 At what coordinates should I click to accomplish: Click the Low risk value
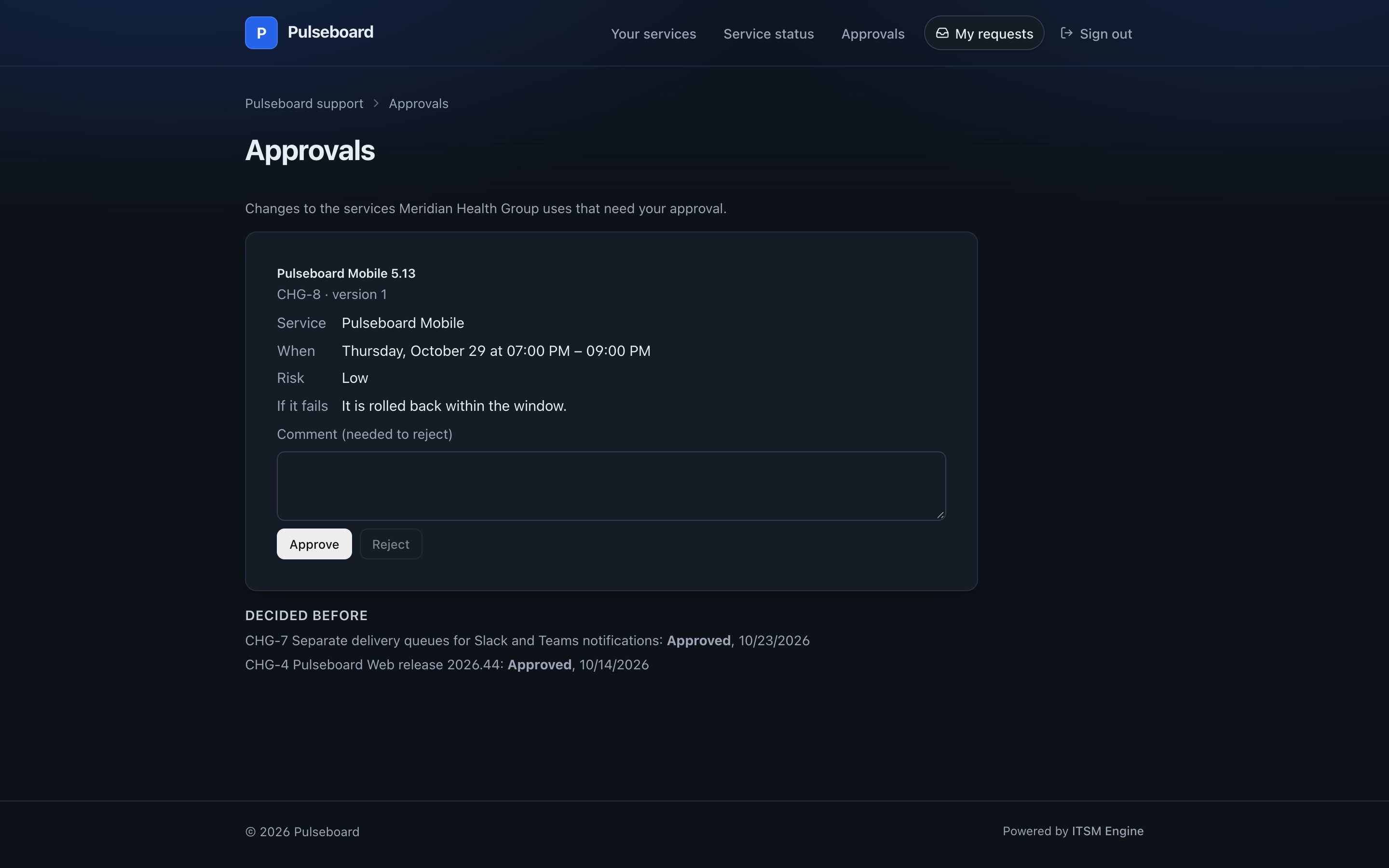tap(354, 378)
